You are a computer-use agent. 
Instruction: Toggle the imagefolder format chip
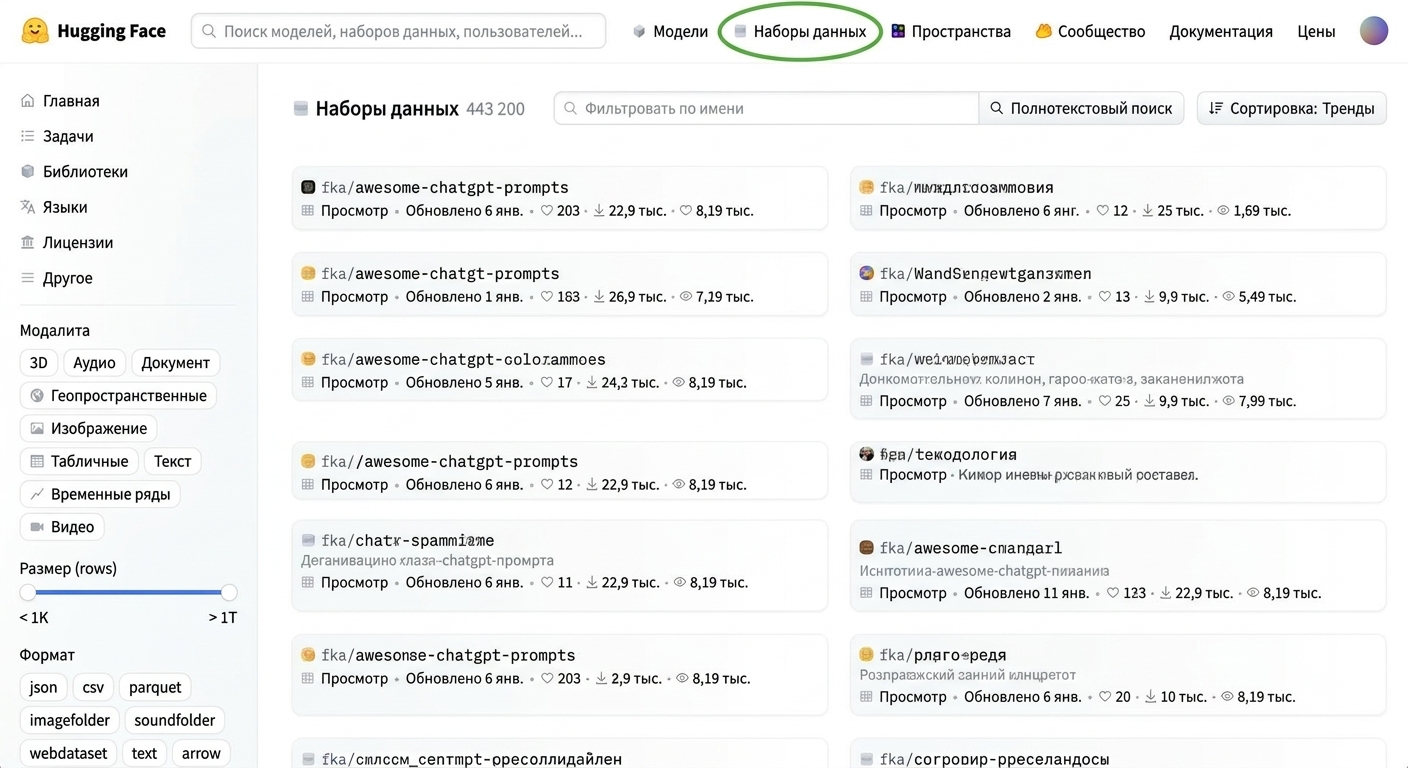pyautogui.click(x=69, y=721)
